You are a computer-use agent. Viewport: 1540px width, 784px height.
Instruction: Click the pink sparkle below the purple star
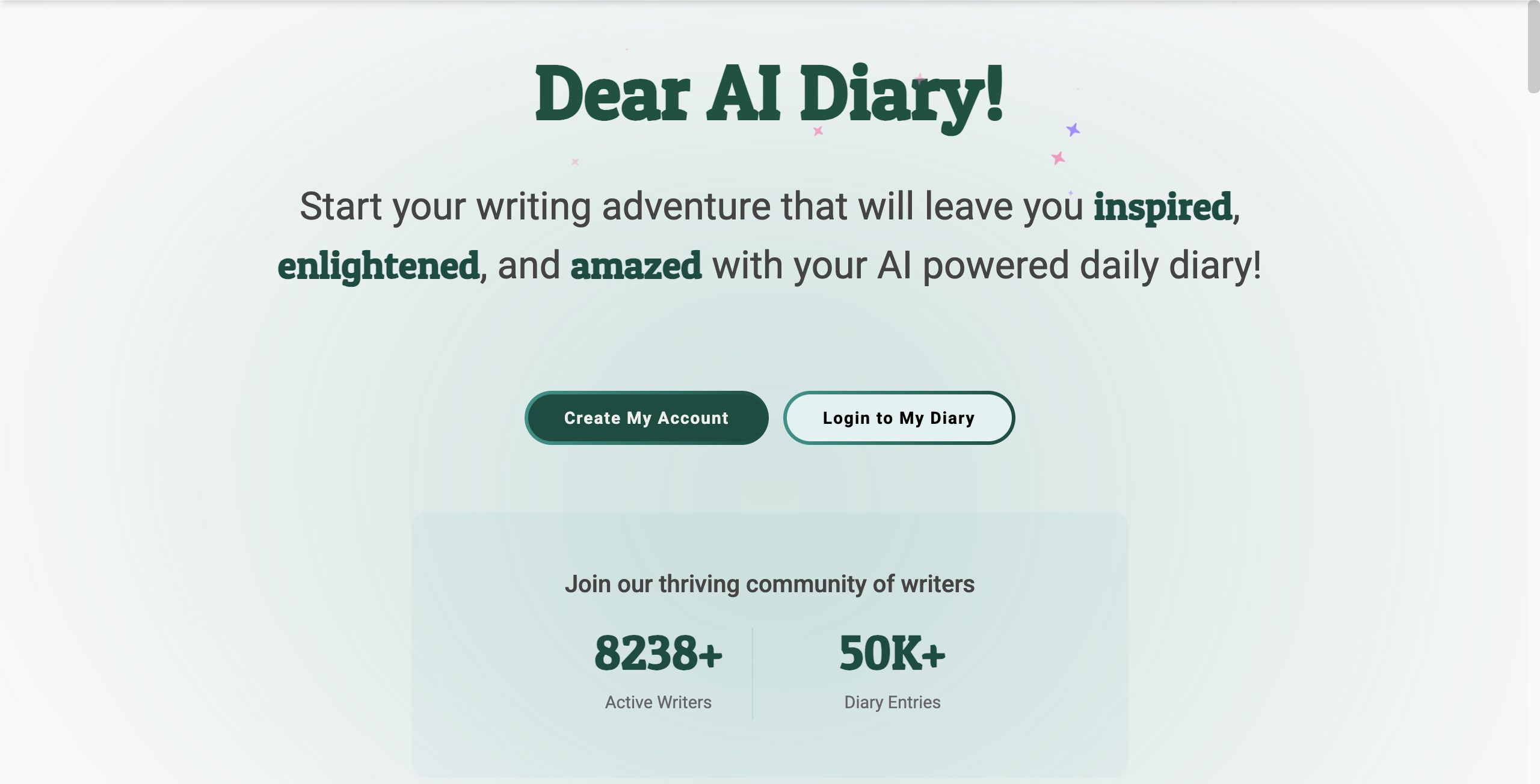coord(1058,158)
